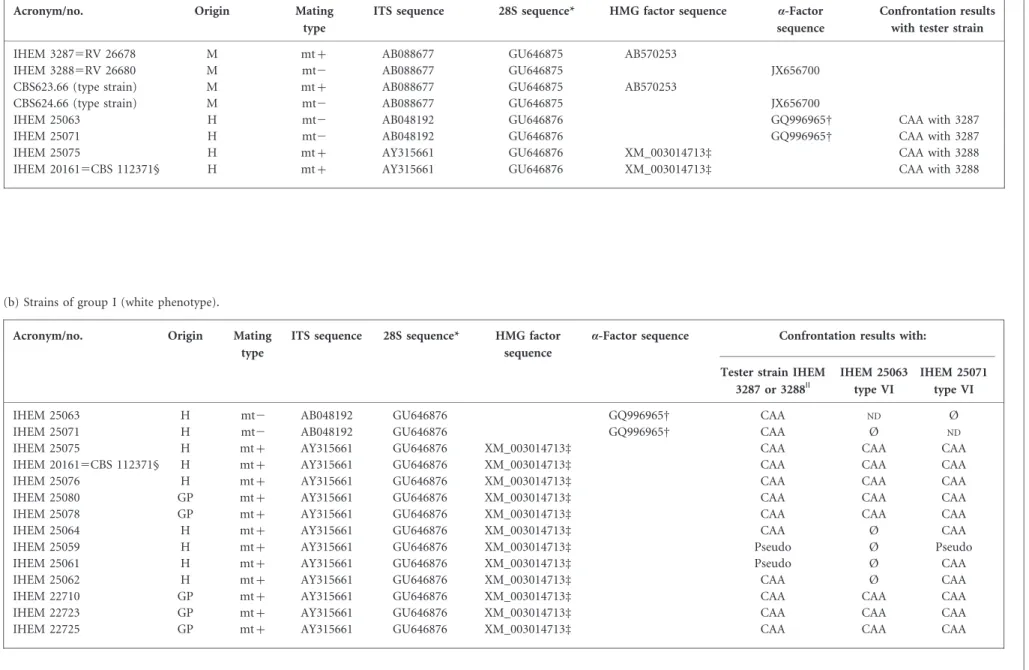Select the 'IHEM 3287=RV 26678' row label

74,54
